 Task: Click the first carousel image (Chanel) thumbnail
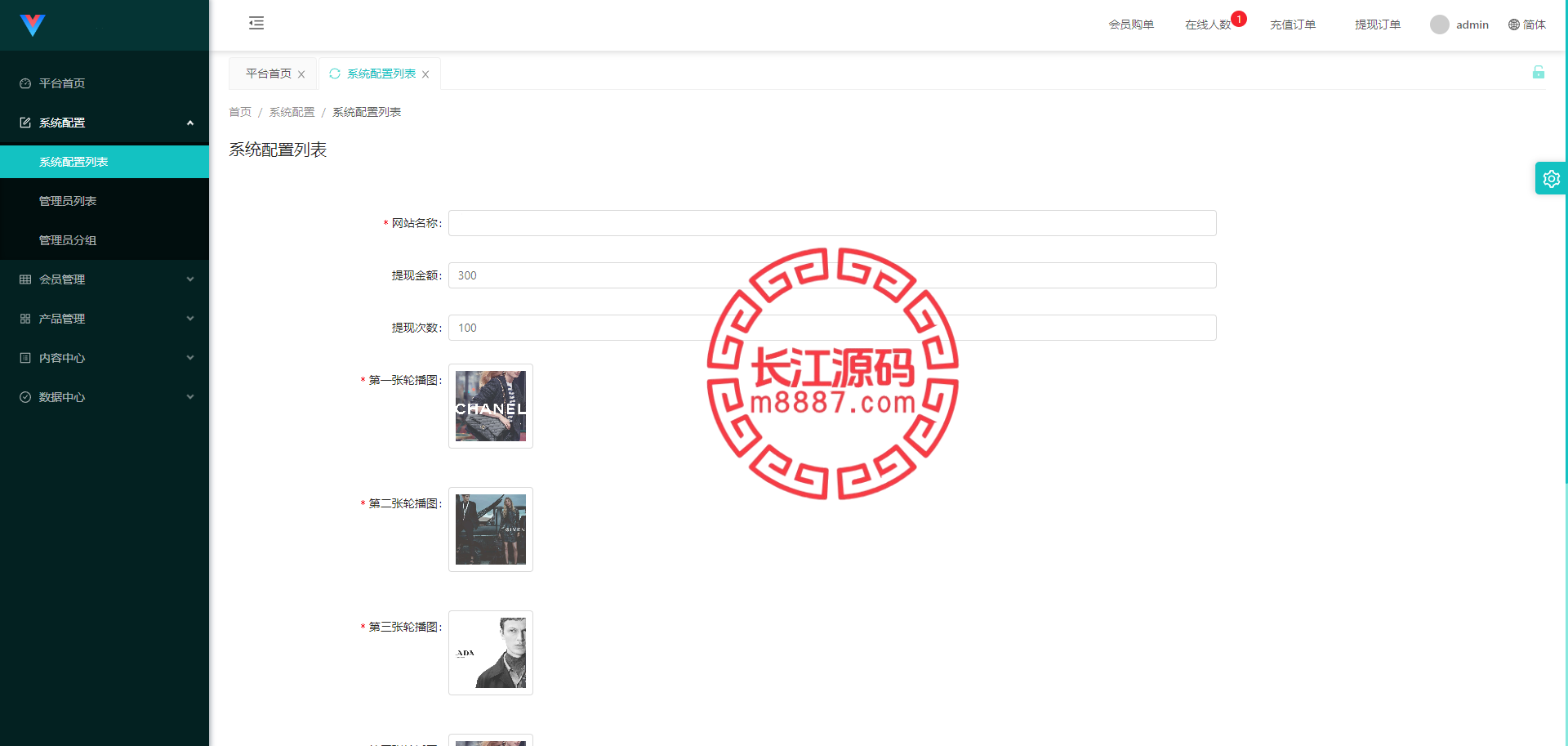[x=491, y=406]
